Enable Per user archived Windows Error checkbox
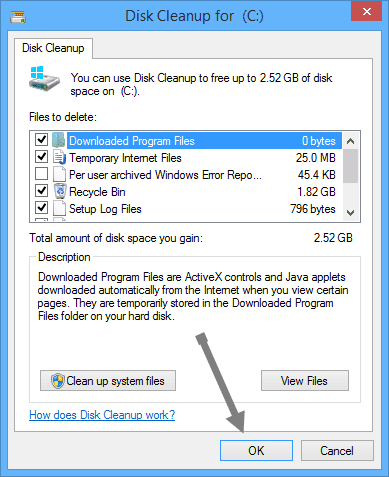This screenshot has height=477, width=389. 41,174
